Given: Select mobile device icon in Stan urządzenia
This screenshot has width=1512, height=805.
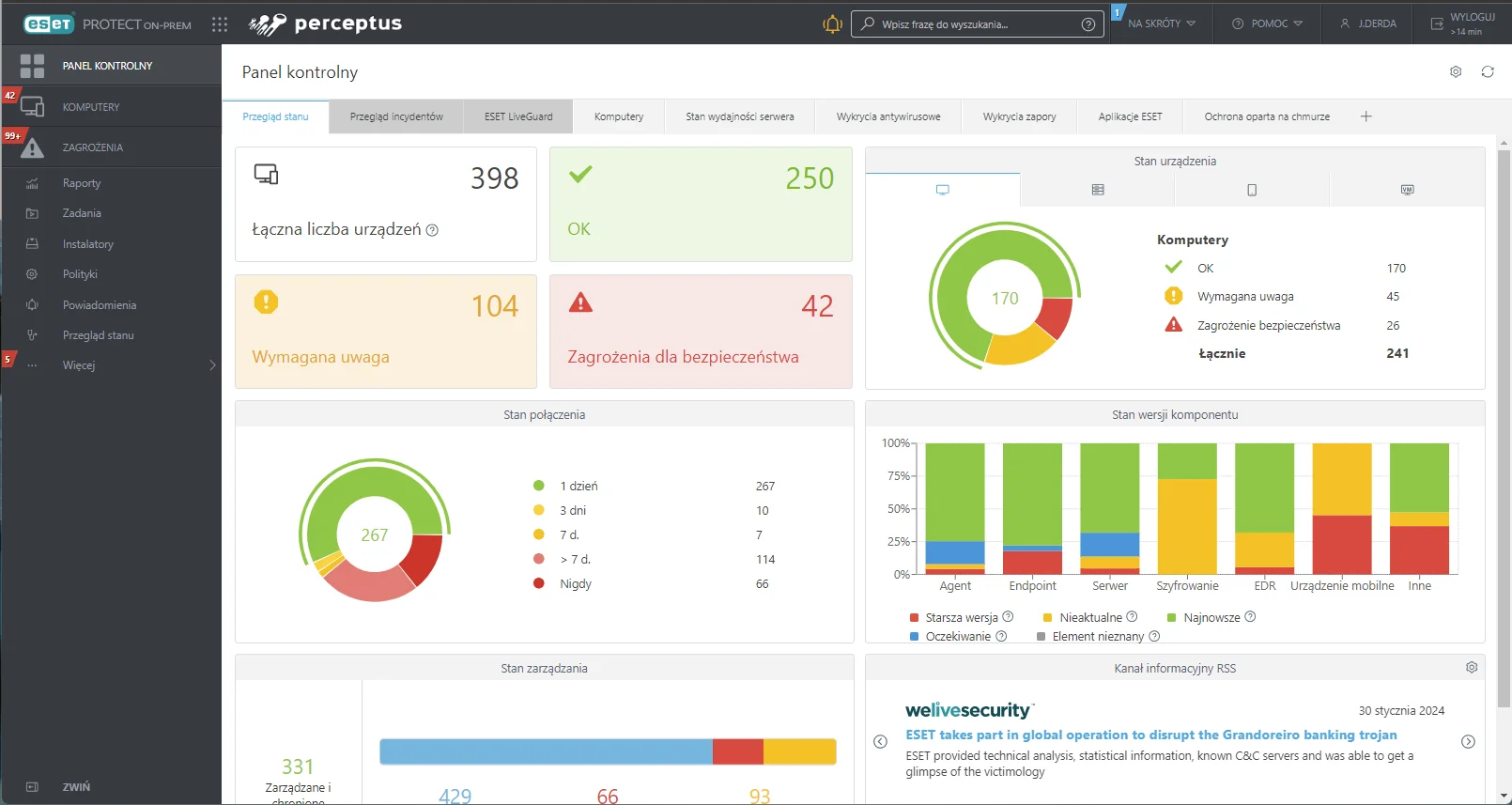Looking at the screenshot, I should (1252, 190).
